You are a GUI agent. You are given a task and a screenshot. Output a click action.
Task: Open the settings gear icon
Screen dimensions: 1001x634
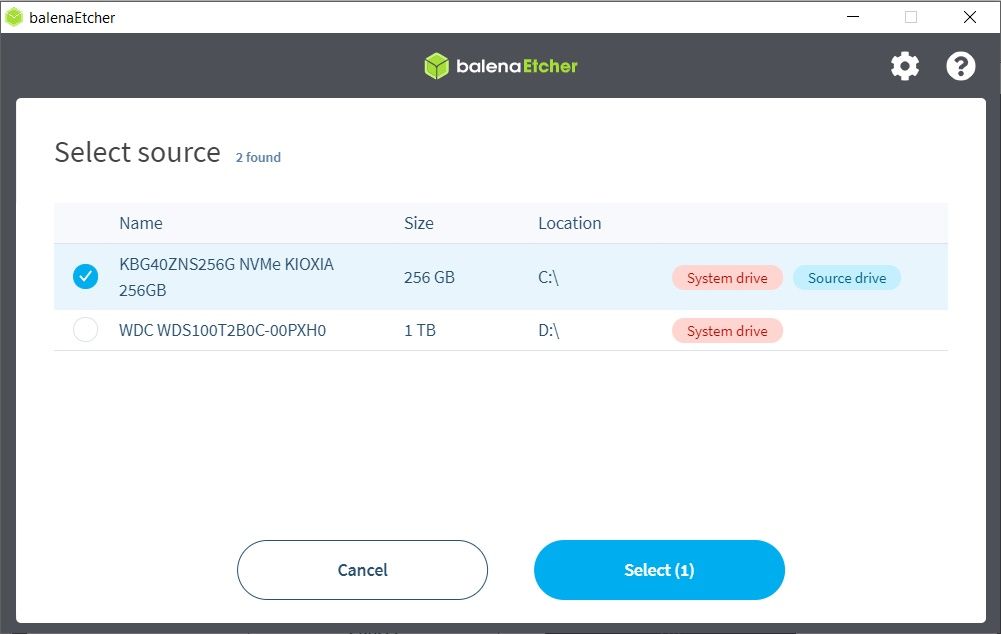pyautogui.click(x=904, y=65)
